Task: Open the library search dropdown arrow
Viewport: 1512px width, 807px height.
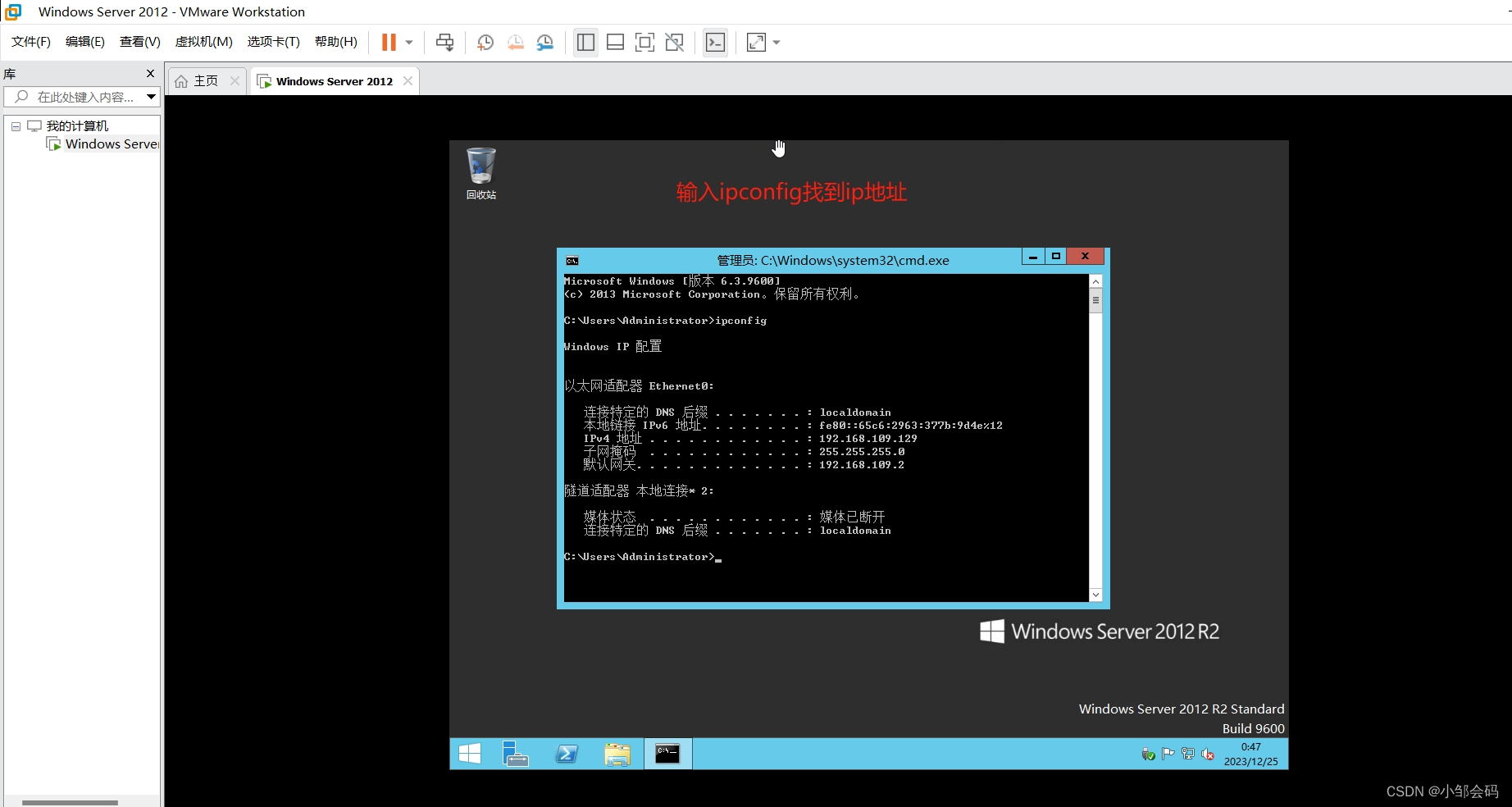Action: point(152,97)
